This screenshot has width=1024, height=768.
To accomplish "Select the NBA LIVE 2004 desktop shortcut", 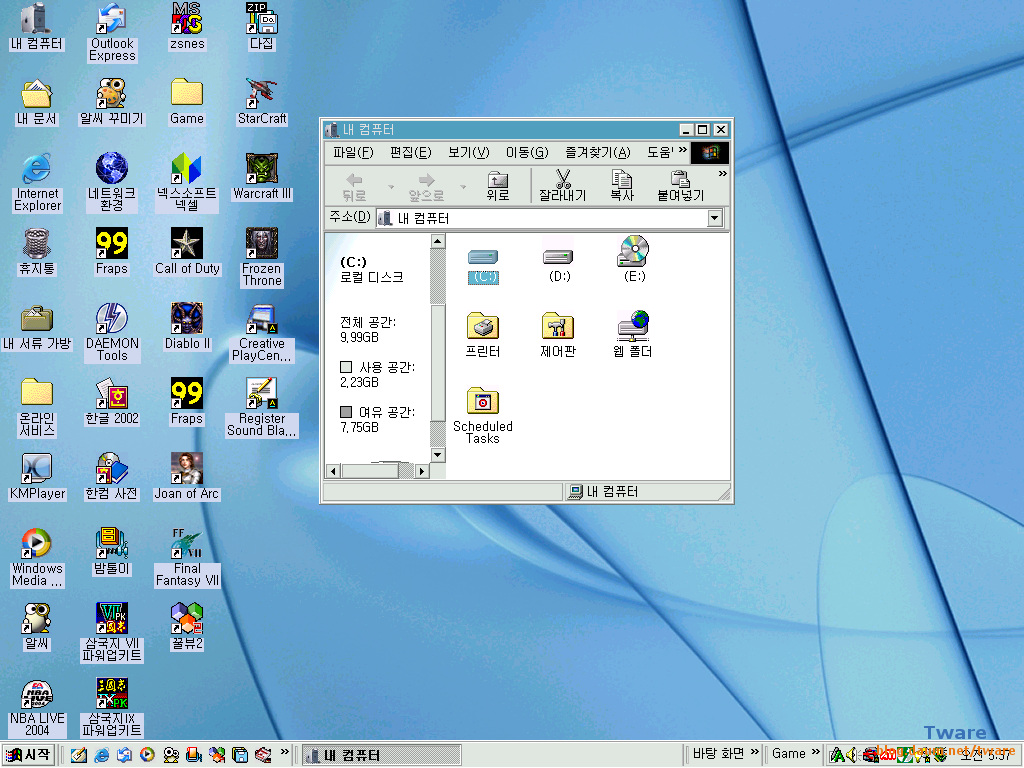I will point(37,708).
